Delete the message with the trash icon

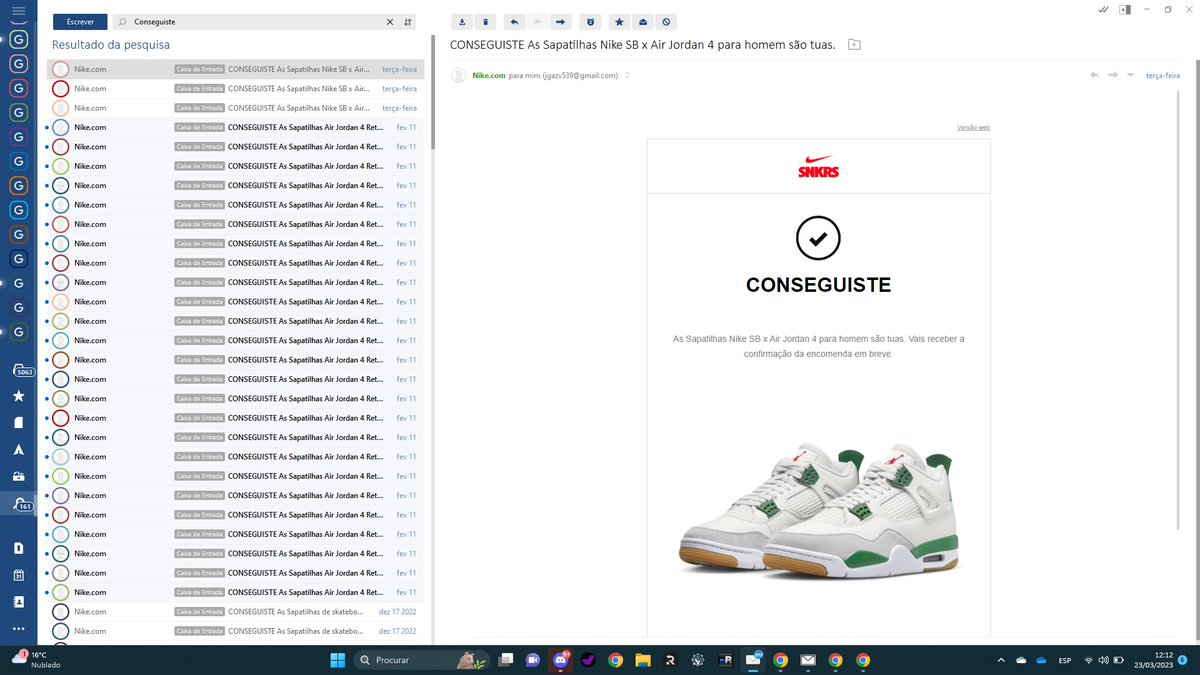tap(485, 21)
